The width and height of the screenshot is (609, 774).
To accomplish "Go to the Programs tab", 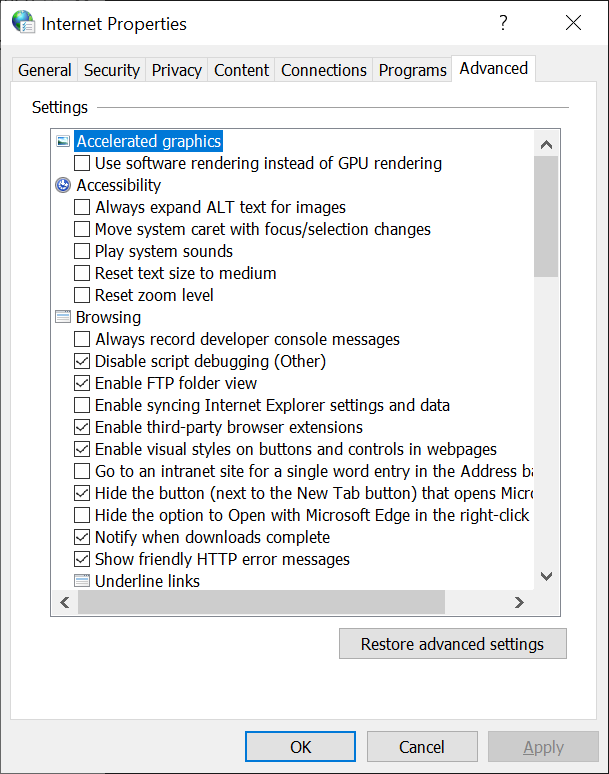I will tap(413, 70).
